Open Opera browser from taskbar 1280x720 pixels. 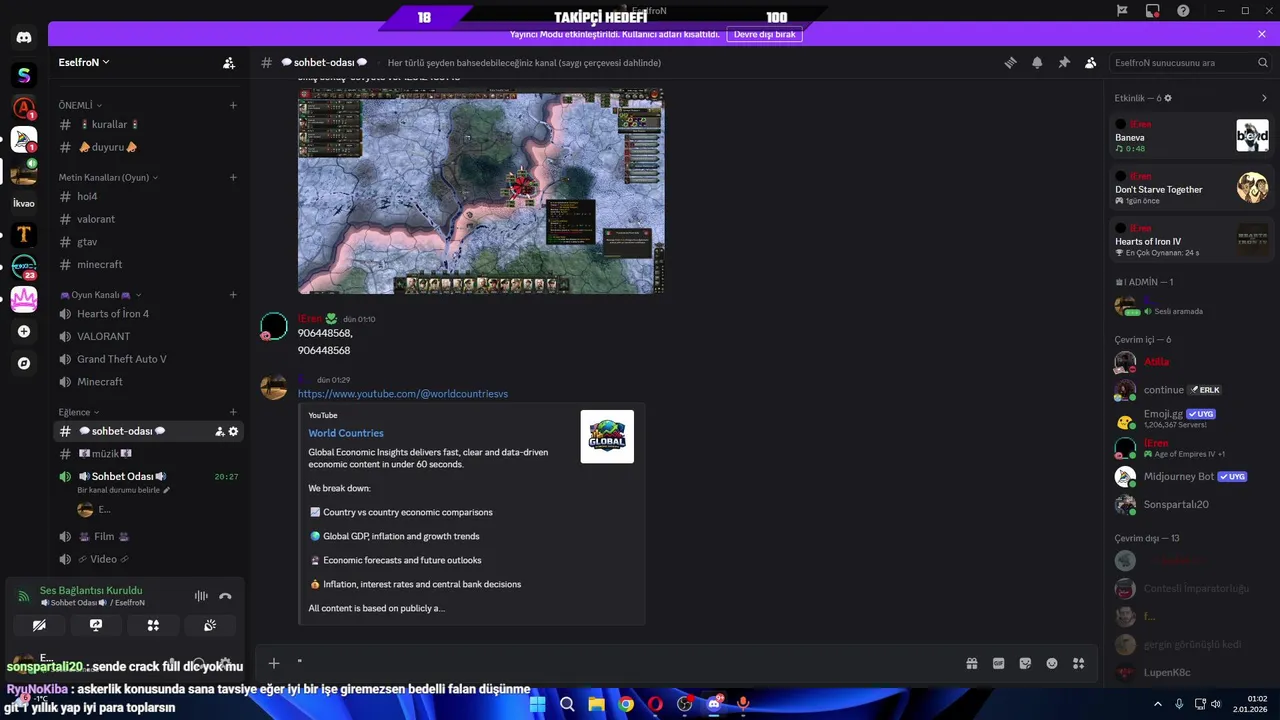click(655, 704)
